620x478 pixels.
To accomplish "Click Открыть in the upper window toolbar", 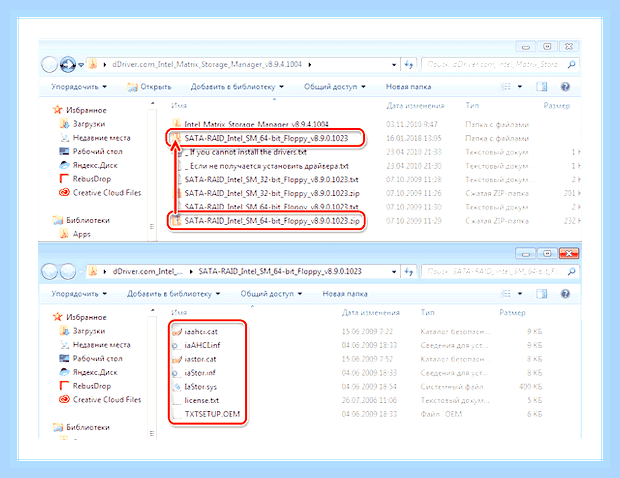I will (x=149, y=87).
